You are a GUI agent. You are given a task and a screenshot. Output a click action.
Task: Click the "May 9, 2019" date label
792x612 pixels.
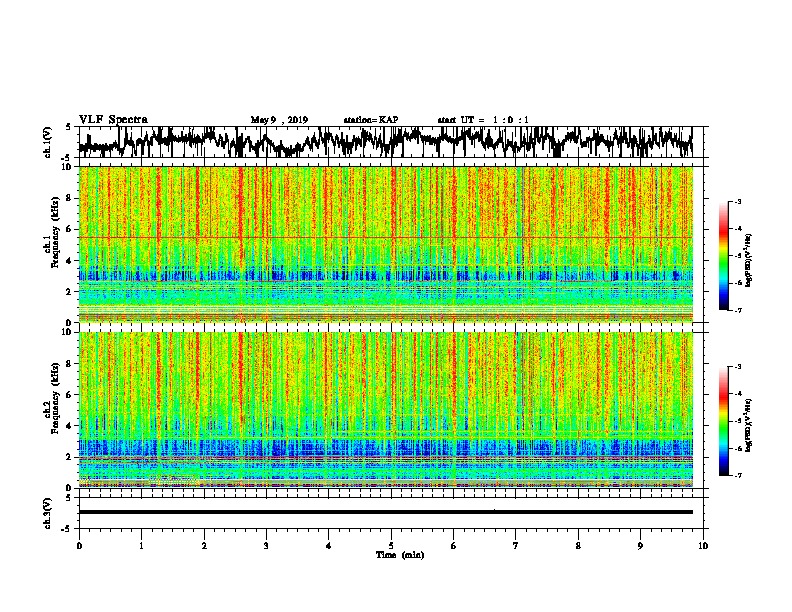pos(279,120)
